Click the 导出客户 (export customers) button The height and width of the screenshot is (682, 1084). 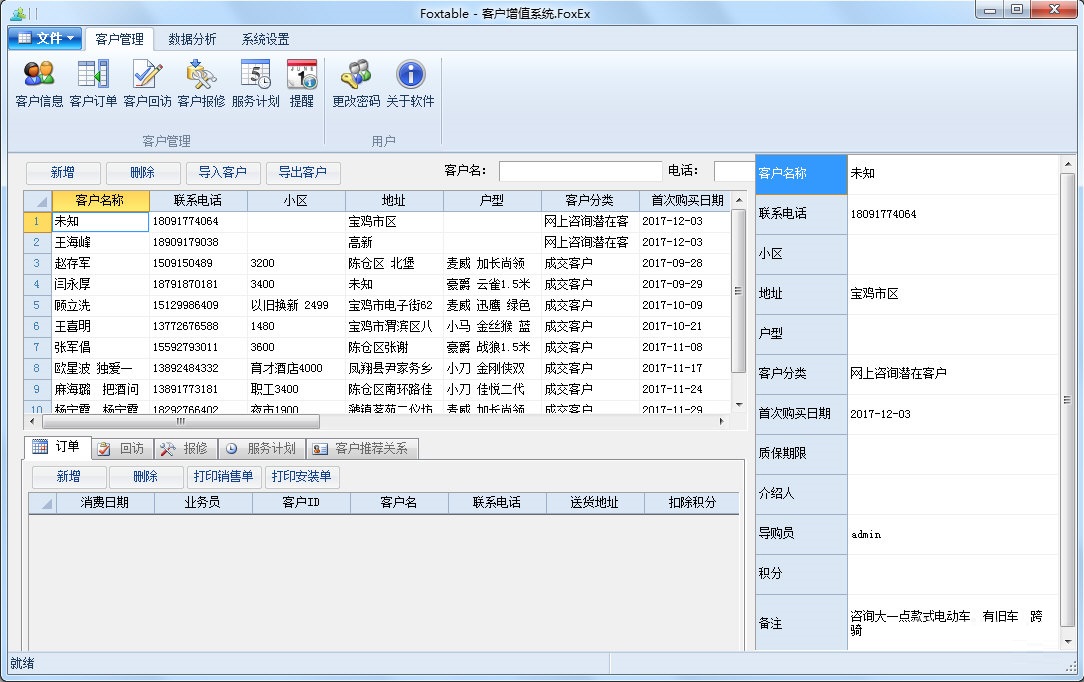click(x=304, y=172)
